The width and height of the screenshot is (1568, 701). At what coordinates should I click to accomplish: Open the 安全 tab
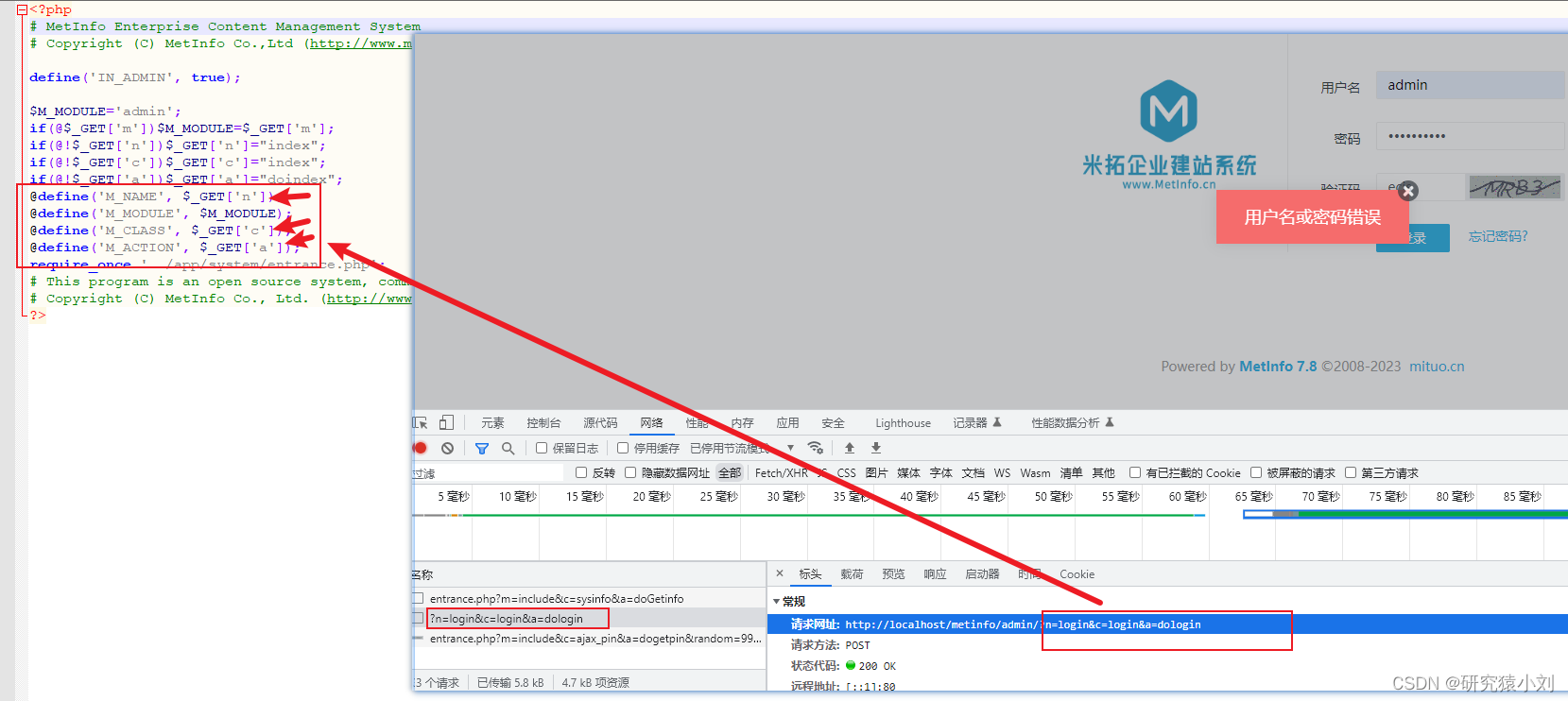(833, 423)
